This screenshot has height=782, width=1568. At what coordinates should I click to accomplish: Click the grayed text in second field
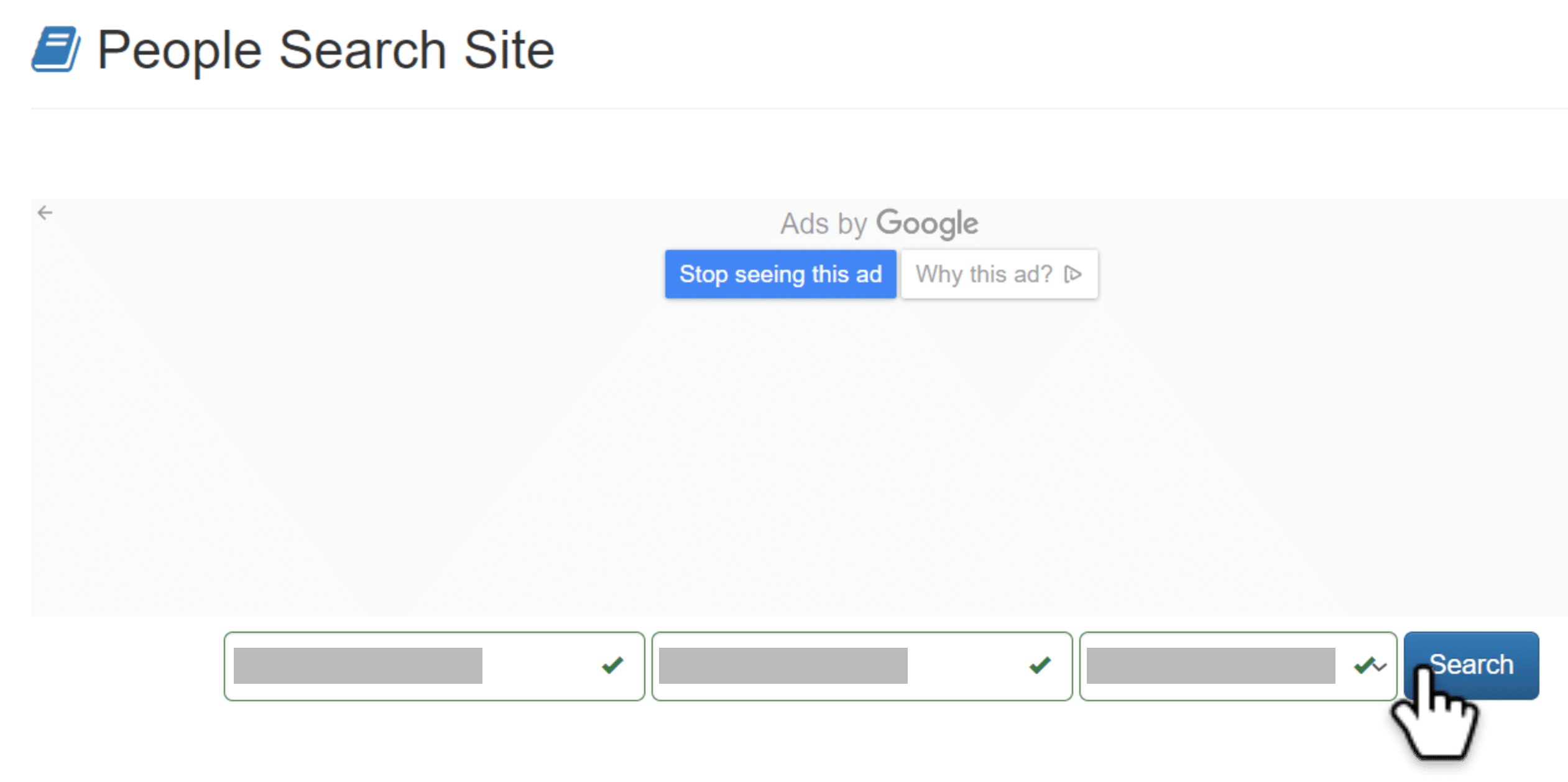[x=783, y=666]
